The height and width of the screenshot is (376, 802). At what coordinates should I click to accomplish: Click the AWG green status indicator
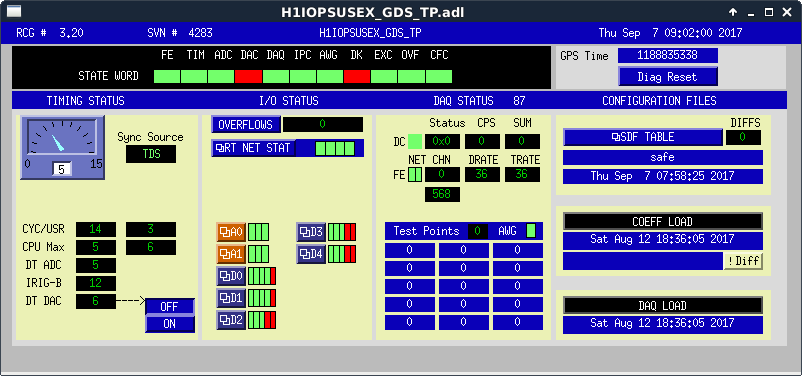coord(531,231)
